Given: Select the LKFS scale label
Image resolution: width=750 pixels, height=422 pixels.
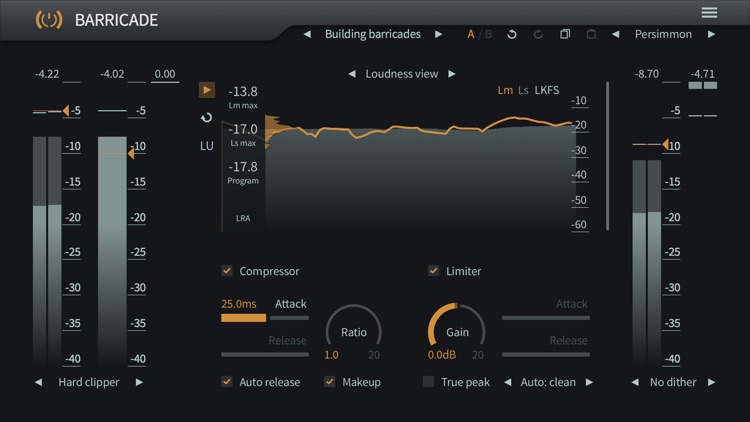Looking at the screenshot, I should [x=547, y=90].
